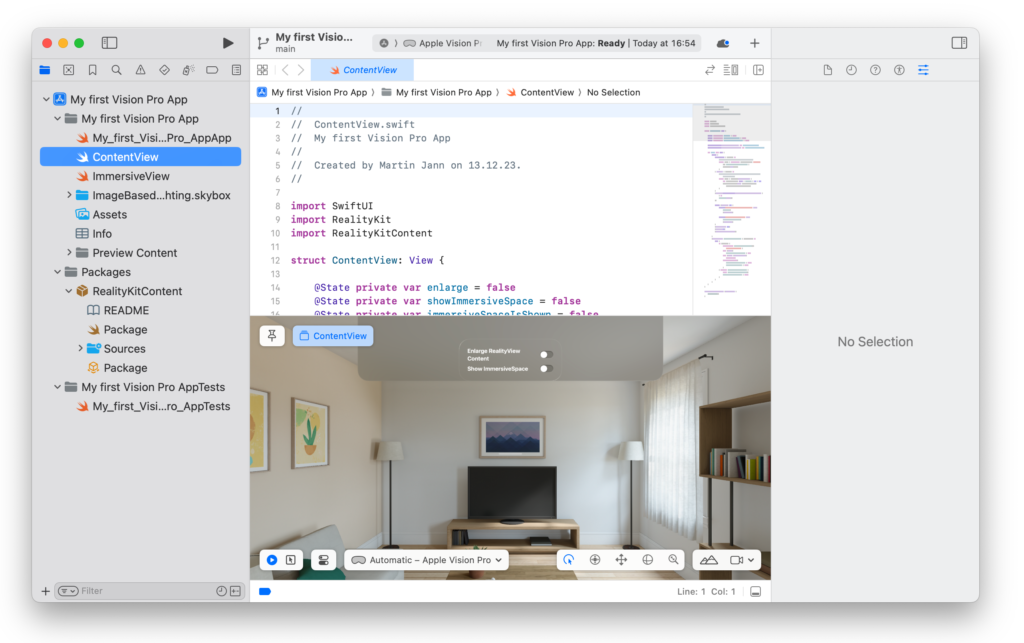The height and width of the screenshot is (643, 1024).
Task: Open the History inspector clock icon
Action: coord(851,69)
